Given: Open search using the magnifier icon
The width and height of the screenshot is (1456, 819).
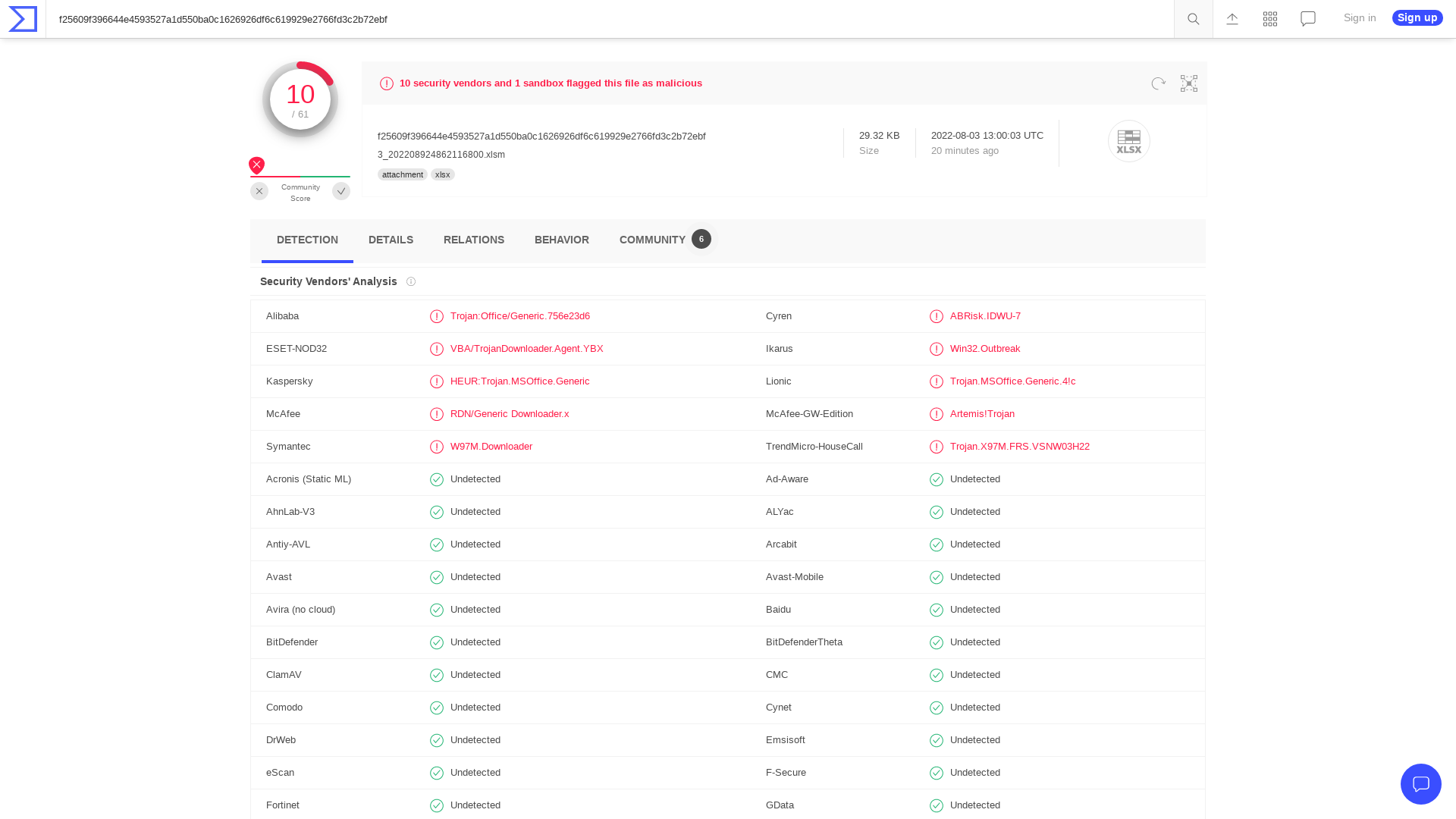Looking at the screenshot, I should pos(1192,18).
